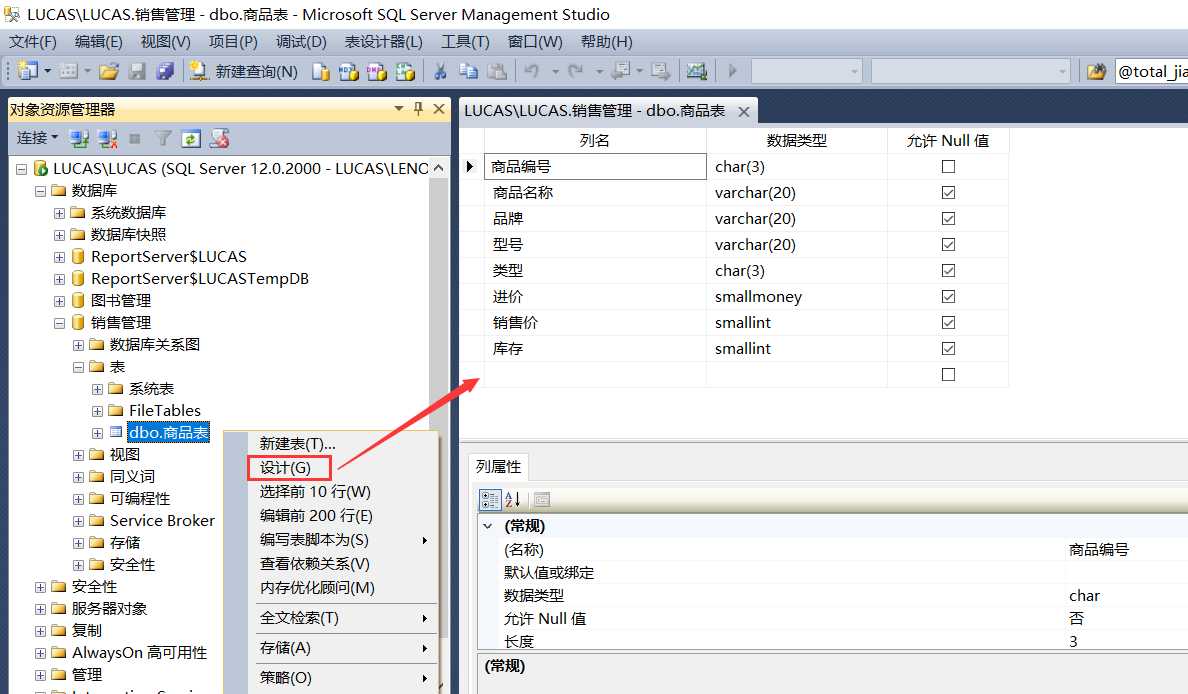Click the Filter funnel icon in Object Explorer
The width and height of the screenshot is (1188, 694).
pyautogui.click(x=162, y=139)
